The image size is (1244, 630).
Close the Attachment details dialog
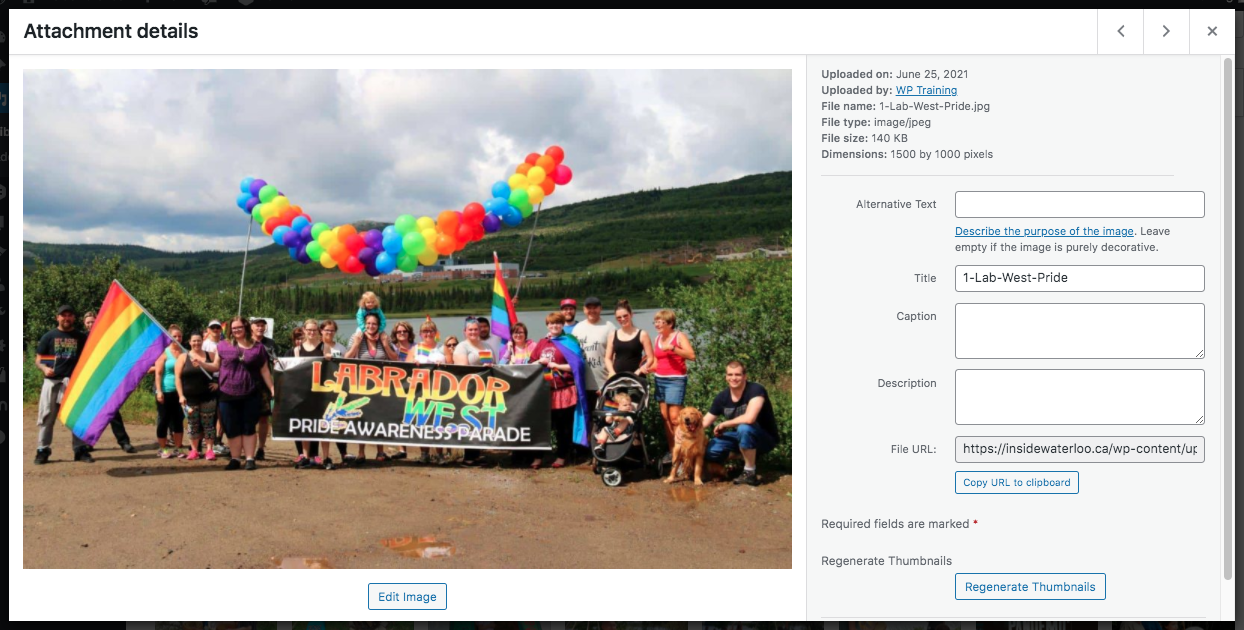pos(1212,31)
